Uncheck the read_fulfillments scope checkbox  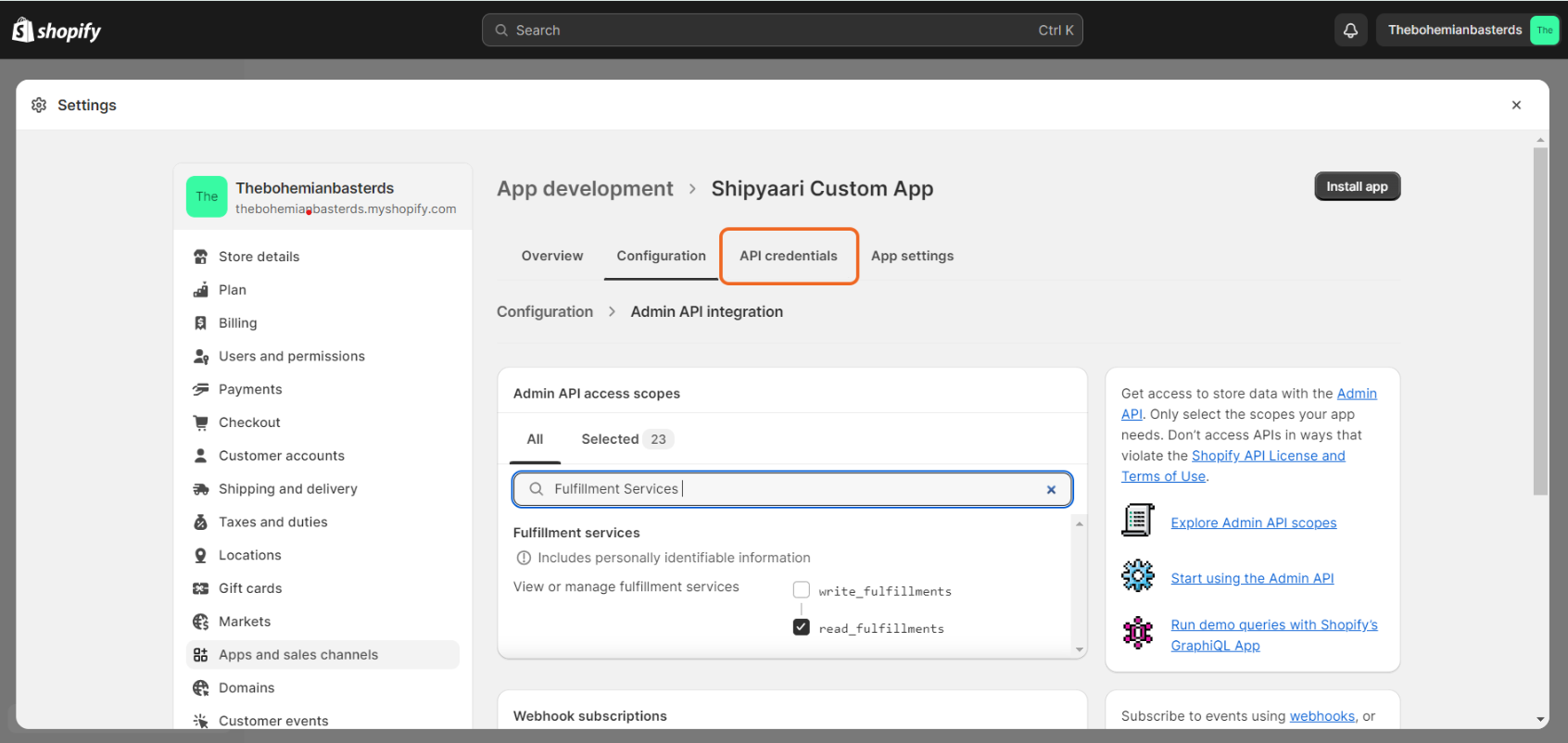coord(802,627)
